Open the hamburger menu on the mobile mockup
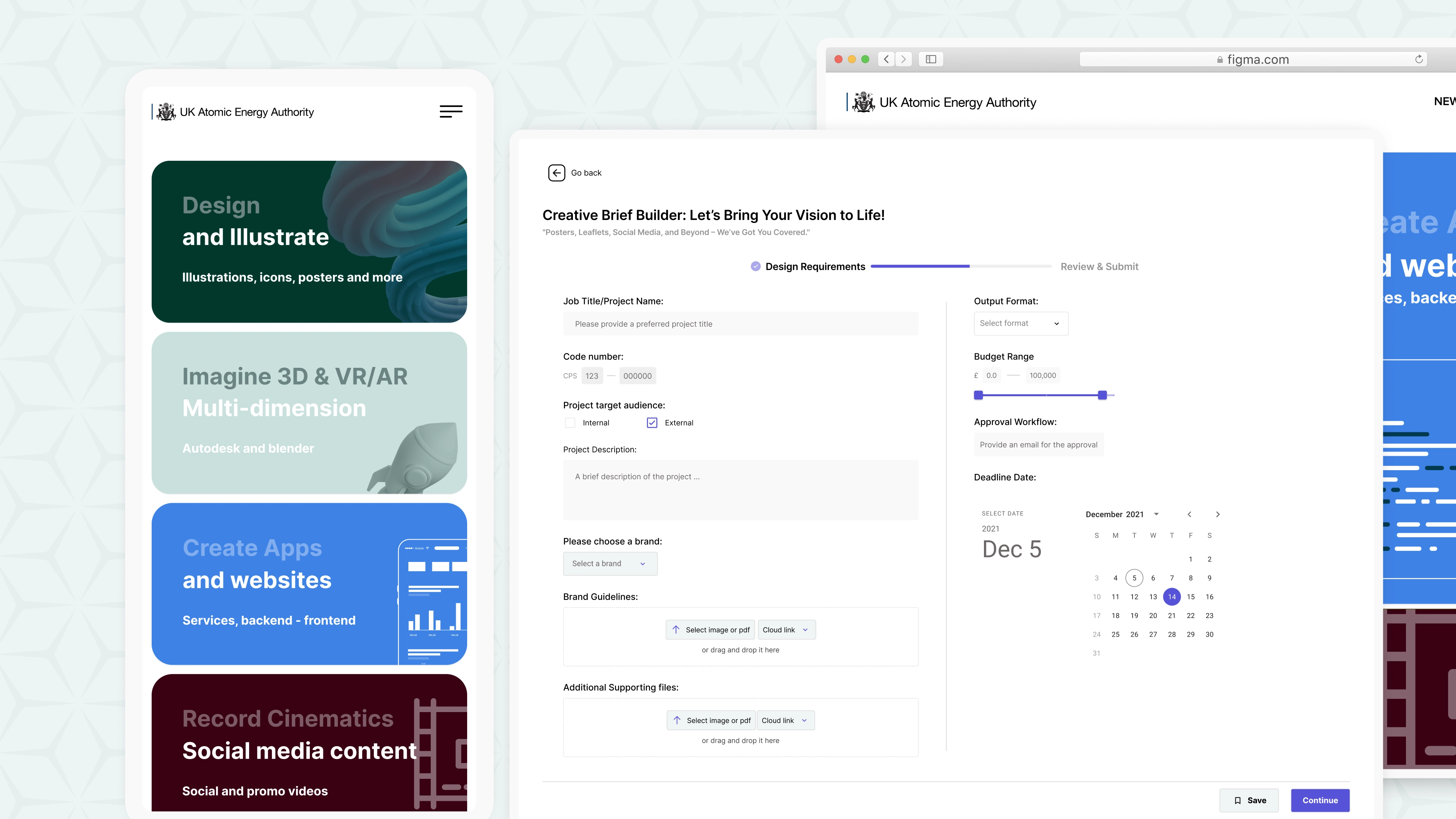 click(x=451, y=111)
